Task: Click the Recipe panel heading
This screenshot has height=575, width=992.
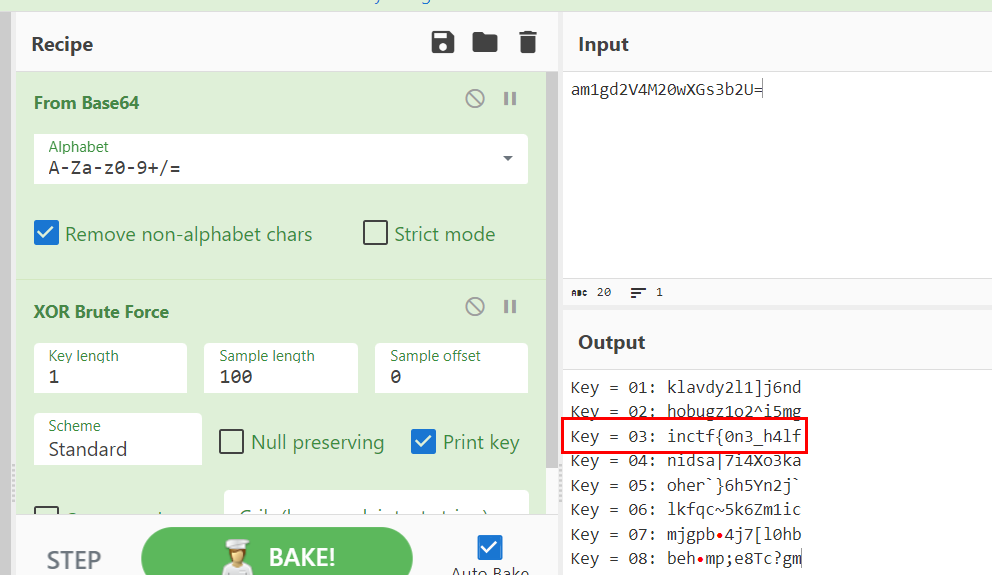Action: coord(62,44)
